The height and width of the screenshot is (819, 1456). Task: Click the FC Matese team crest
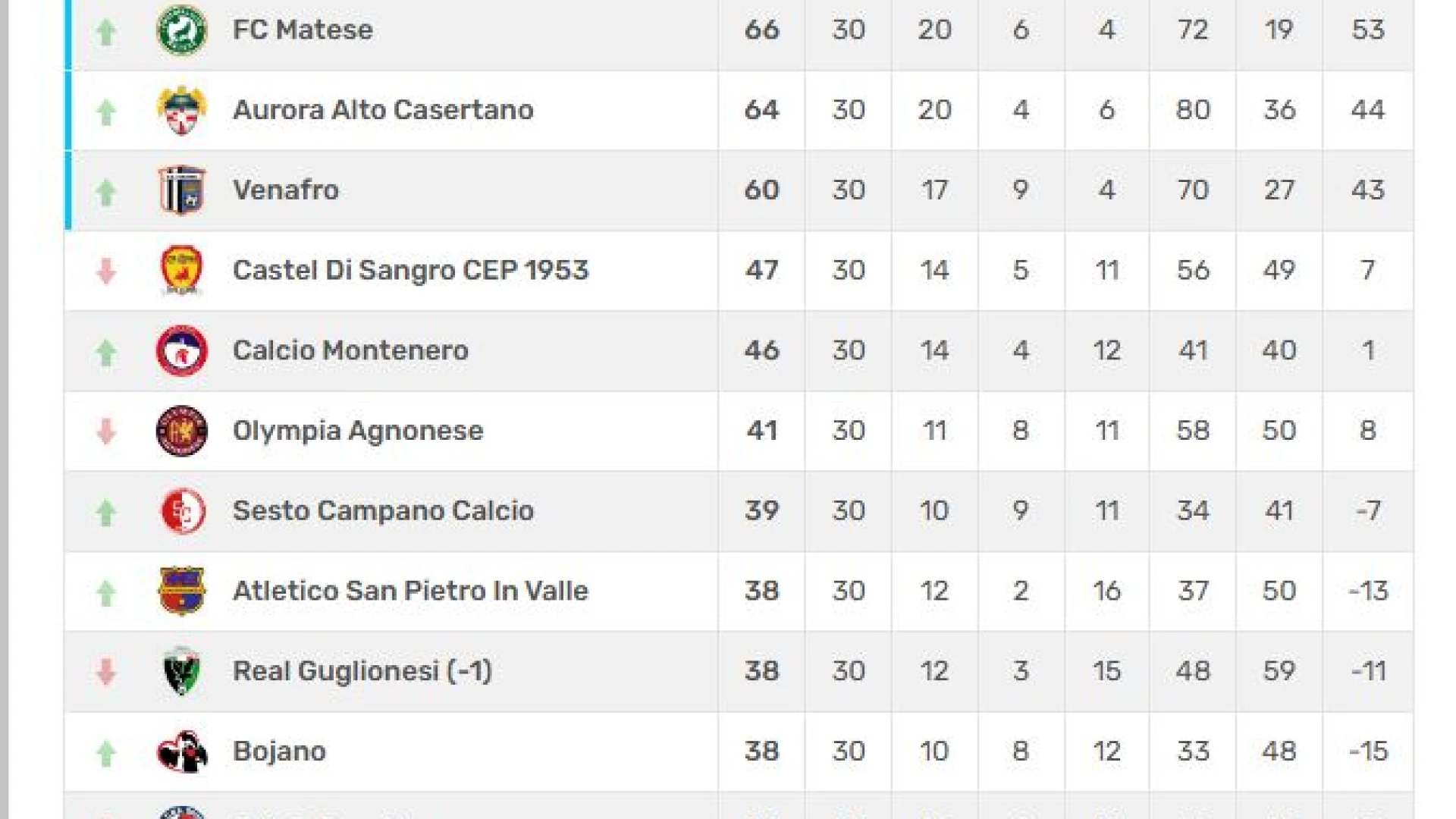pos(181,30)
